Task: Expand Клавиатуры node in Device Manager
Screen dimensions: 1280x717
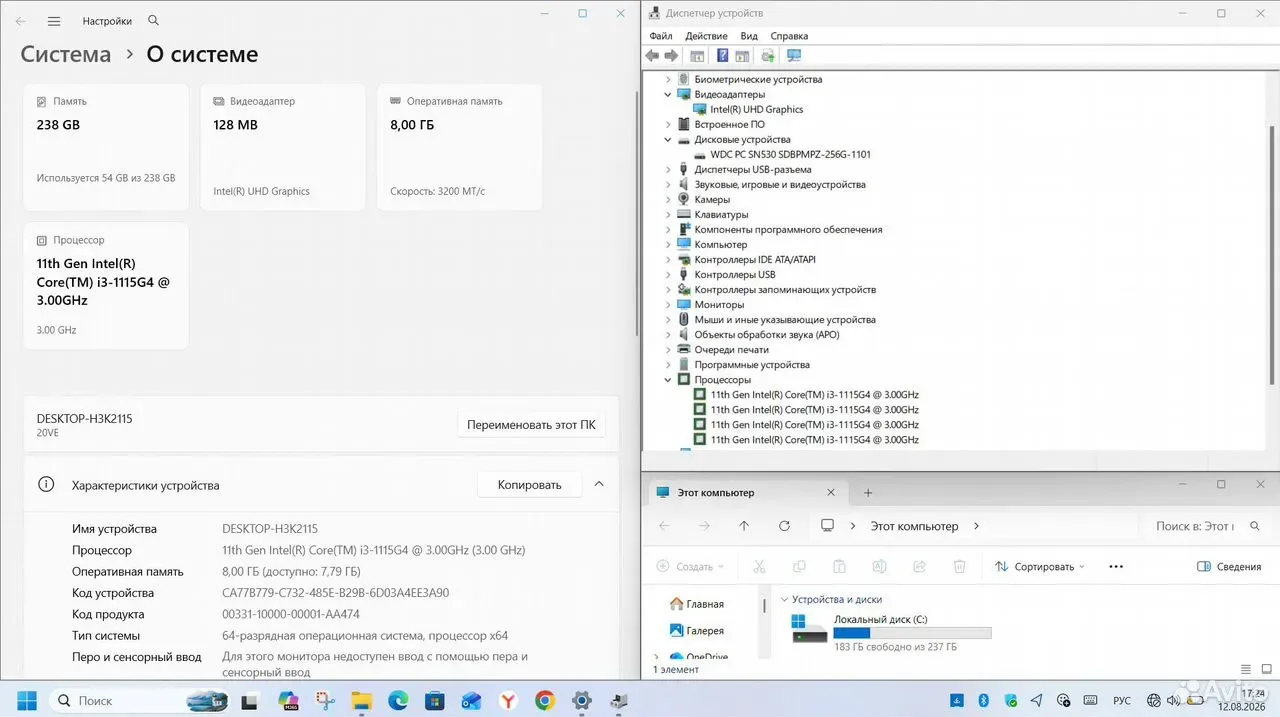Action: (668, 214)
